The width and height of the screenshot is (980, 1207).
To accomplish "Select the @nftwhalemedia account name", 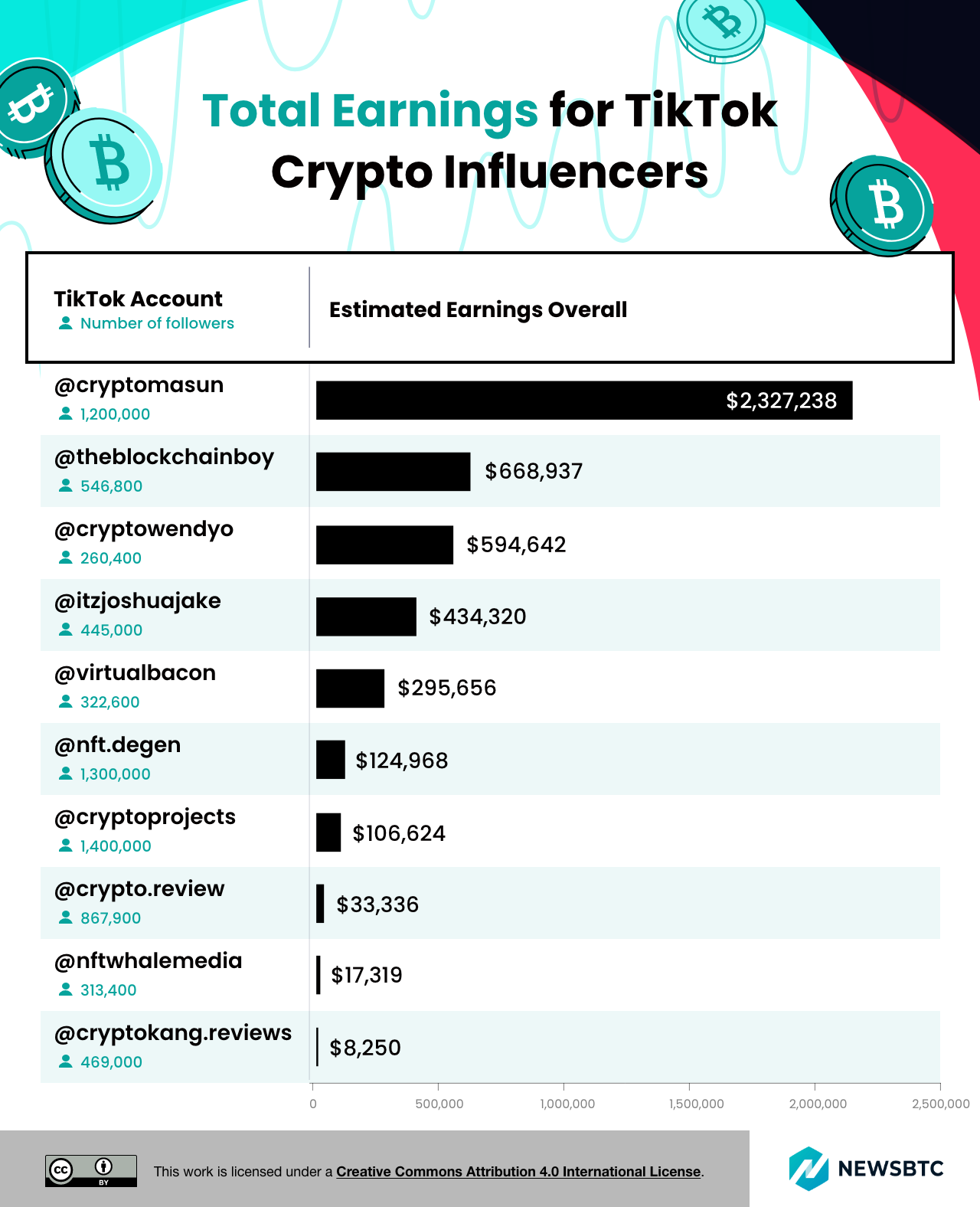I will [148, 960].
